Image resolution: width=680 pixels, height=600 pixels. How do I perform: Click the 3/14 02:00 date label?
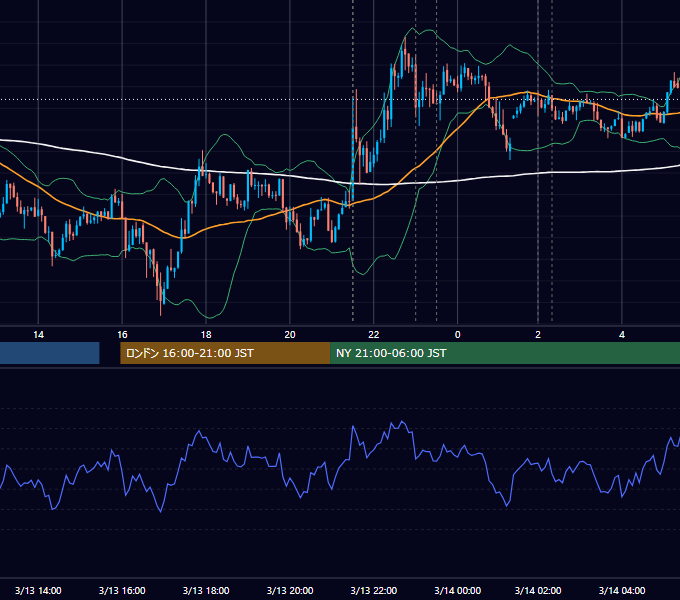tap(538, 590)
